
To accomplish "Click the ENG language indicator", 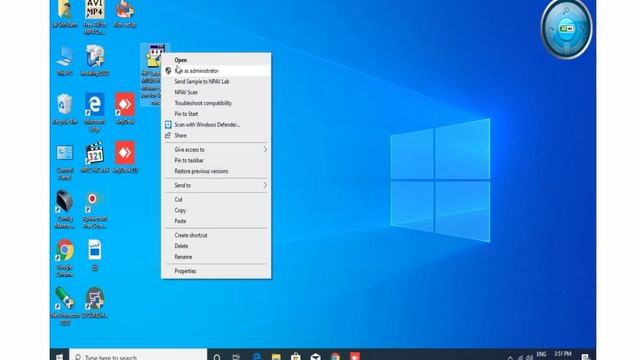I will pos(541,354).
